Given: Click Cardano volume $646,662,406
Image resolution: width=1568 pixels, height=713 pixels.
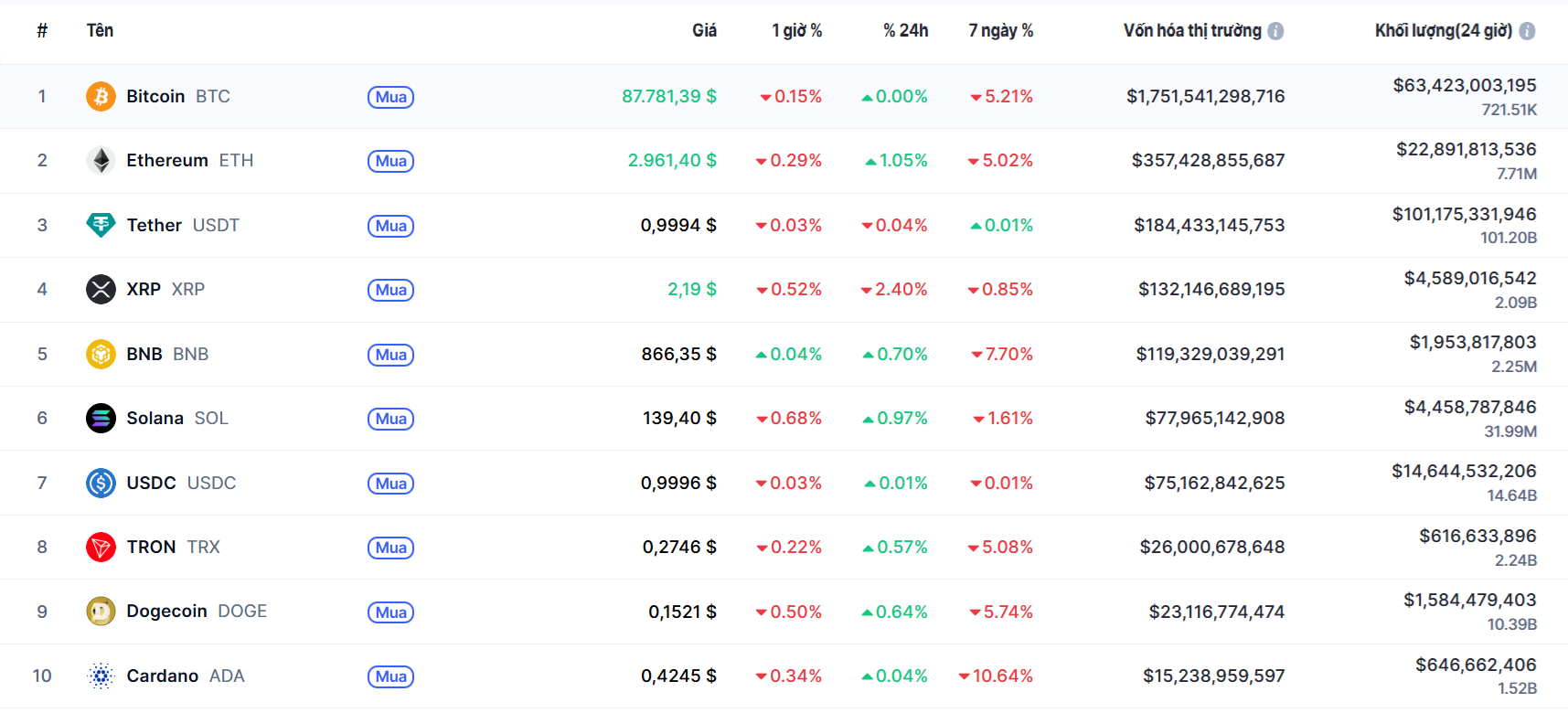Looking at the screenshot, I should (1476, 665).
